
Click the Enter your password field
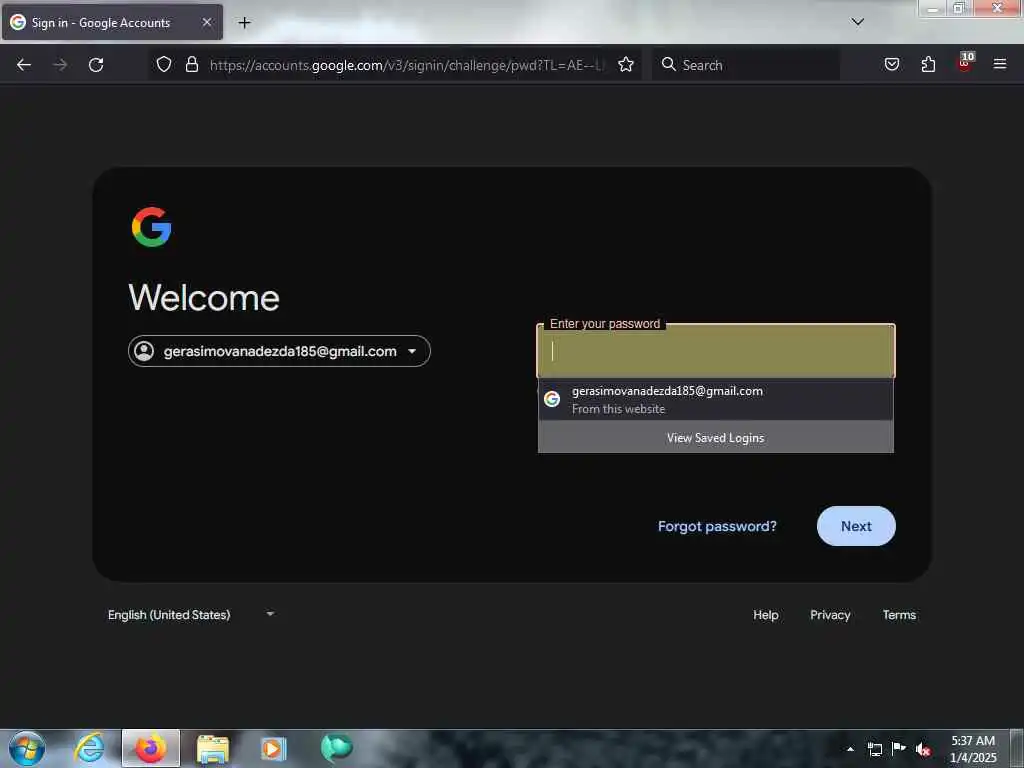click(x=716, y=351)
